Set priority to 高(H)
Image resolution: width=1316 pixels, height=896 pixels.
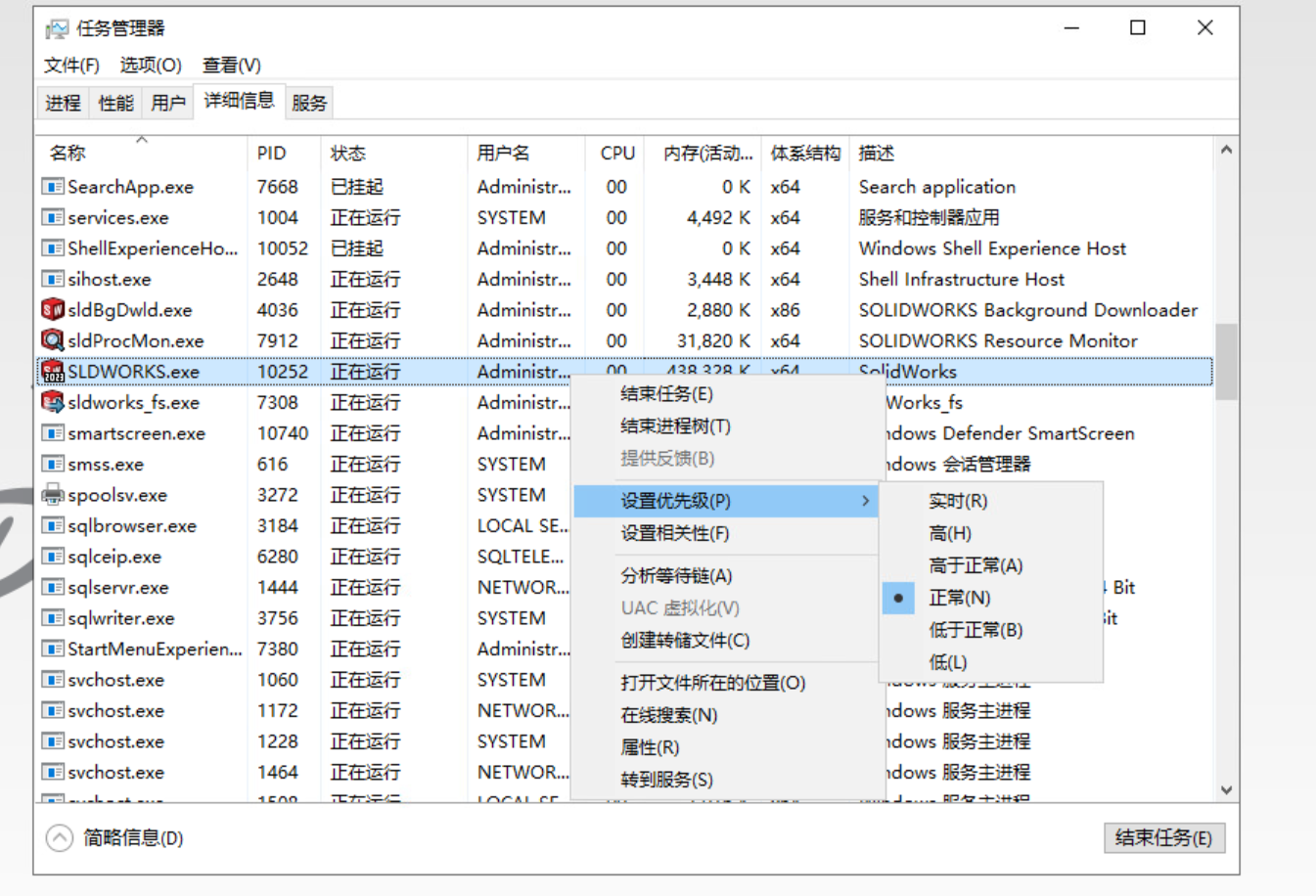[991, 533]
